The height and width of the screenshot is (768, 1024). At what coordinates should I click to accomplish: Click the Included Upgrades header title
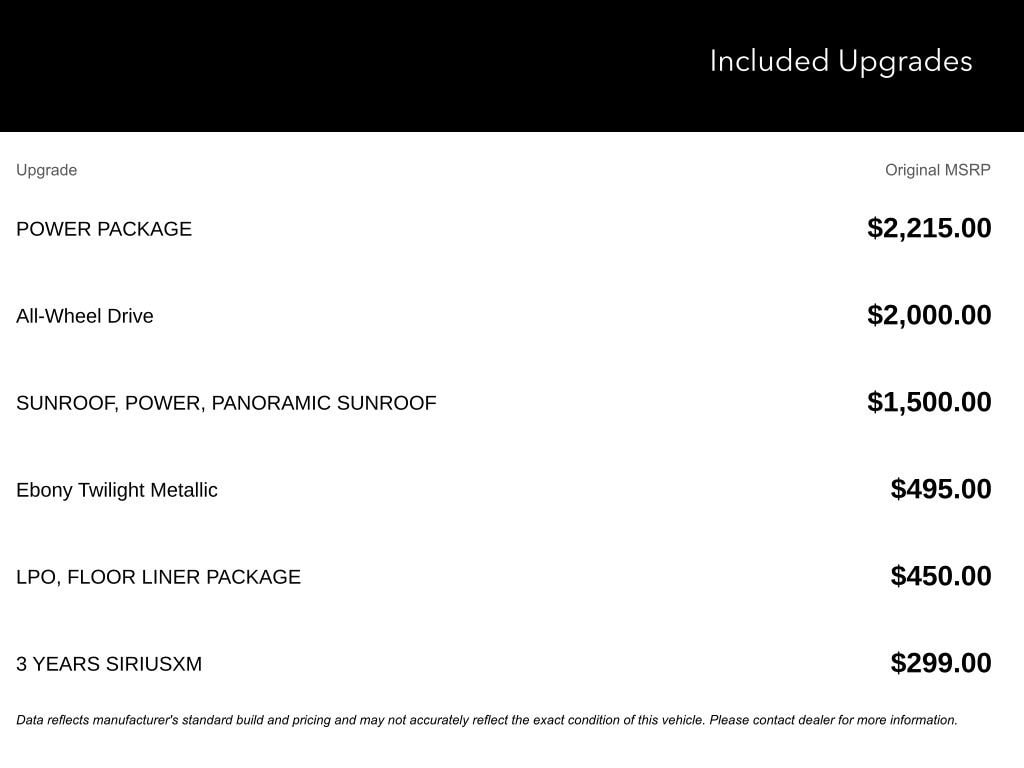(x=840, y=61)
